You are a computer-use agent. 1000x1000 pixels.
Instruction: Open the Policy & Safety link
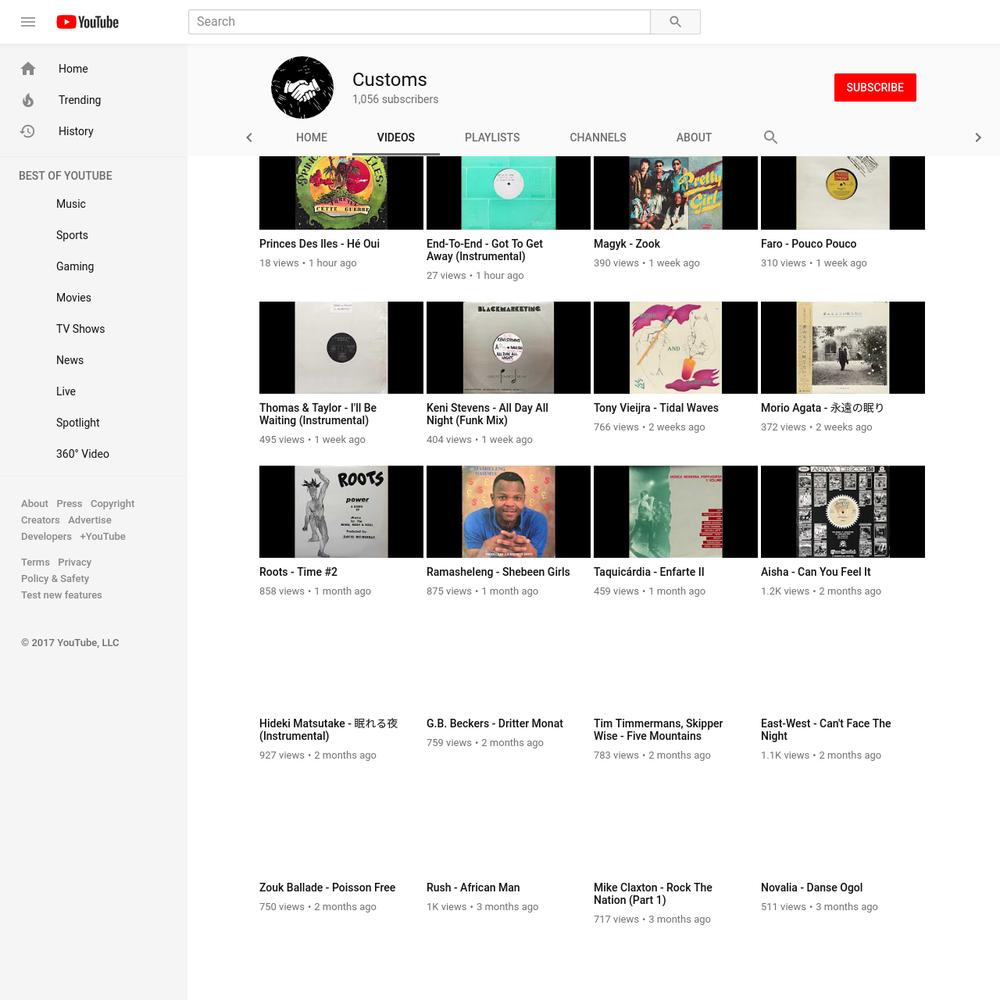pyautogui.click(x=55, y=579)
